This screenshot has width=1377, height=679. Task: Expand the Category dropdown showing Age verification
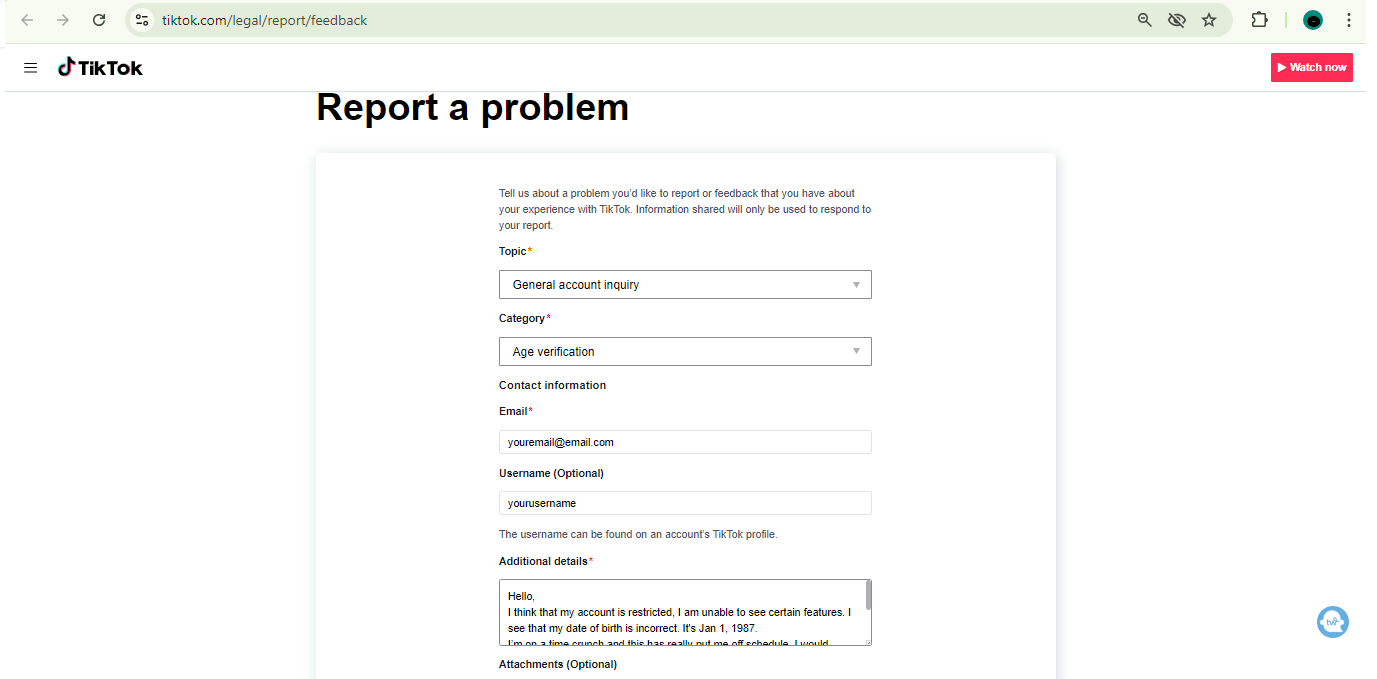(685, 352)
